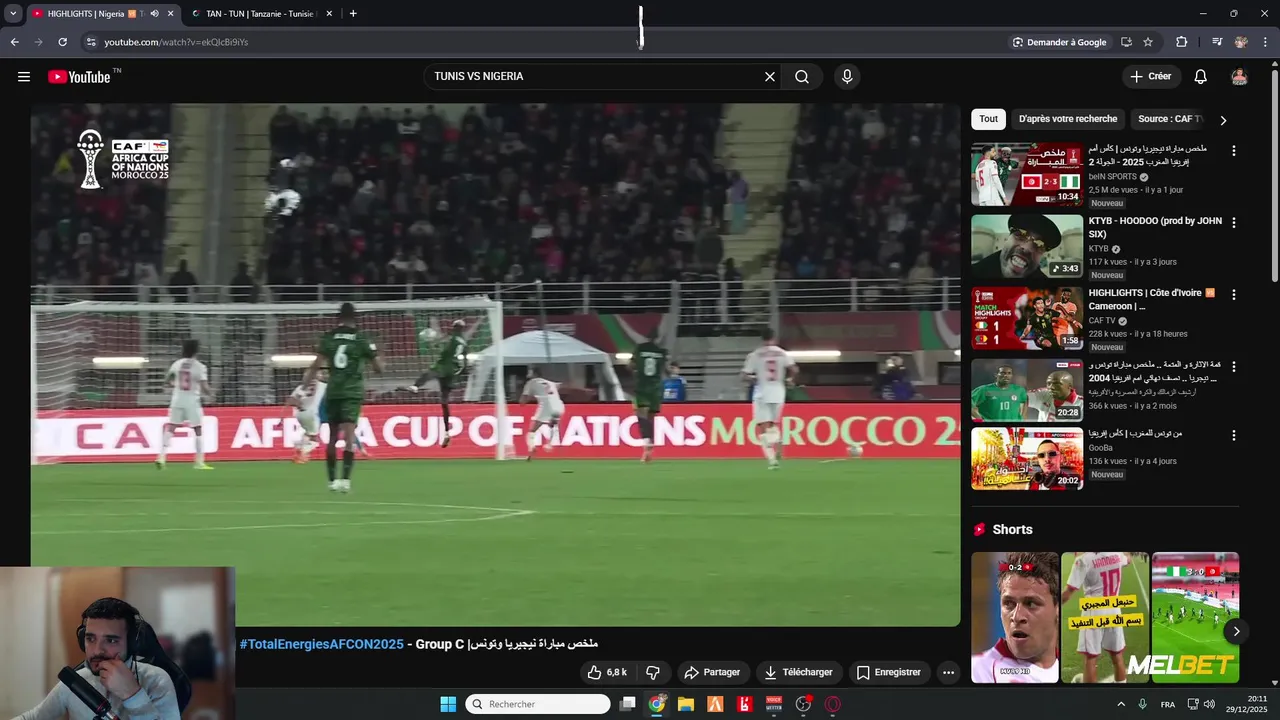The height and width of the screenshot is (720, 1280).
Task: Like the video with 6,8 k thumbs up
Action: coord(608,672)
